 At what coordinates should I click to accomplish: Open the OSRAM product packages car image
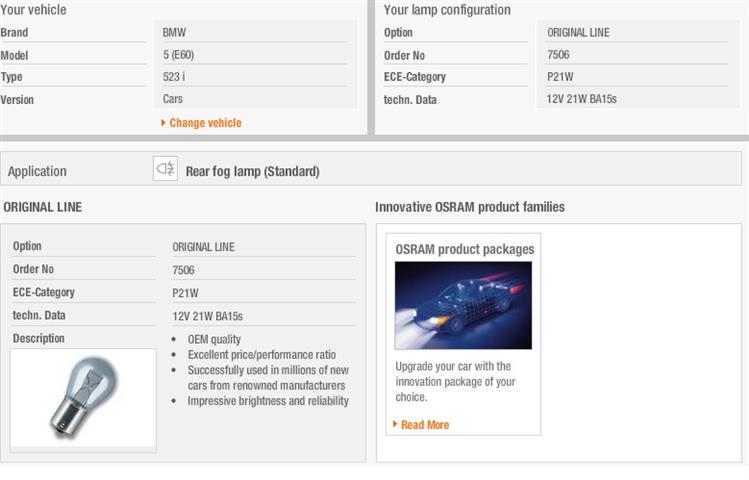pyautogui.click(x=463, y=305)
